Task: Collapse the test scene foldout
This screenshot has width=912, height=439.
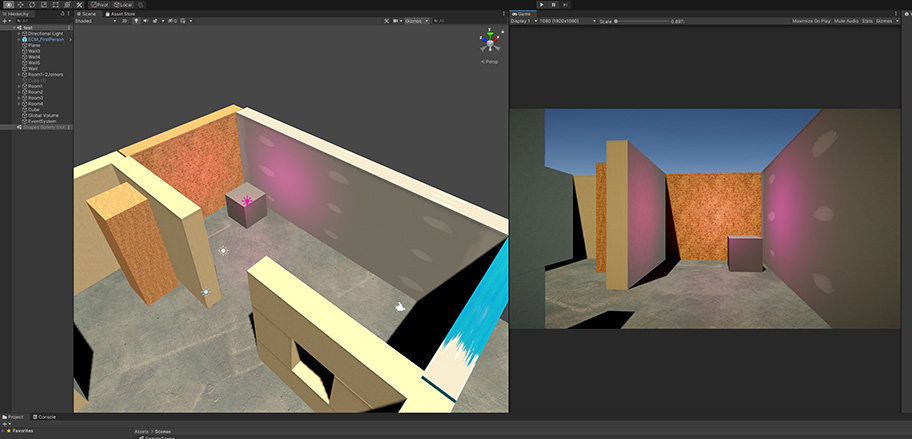Action: [14, 27]
